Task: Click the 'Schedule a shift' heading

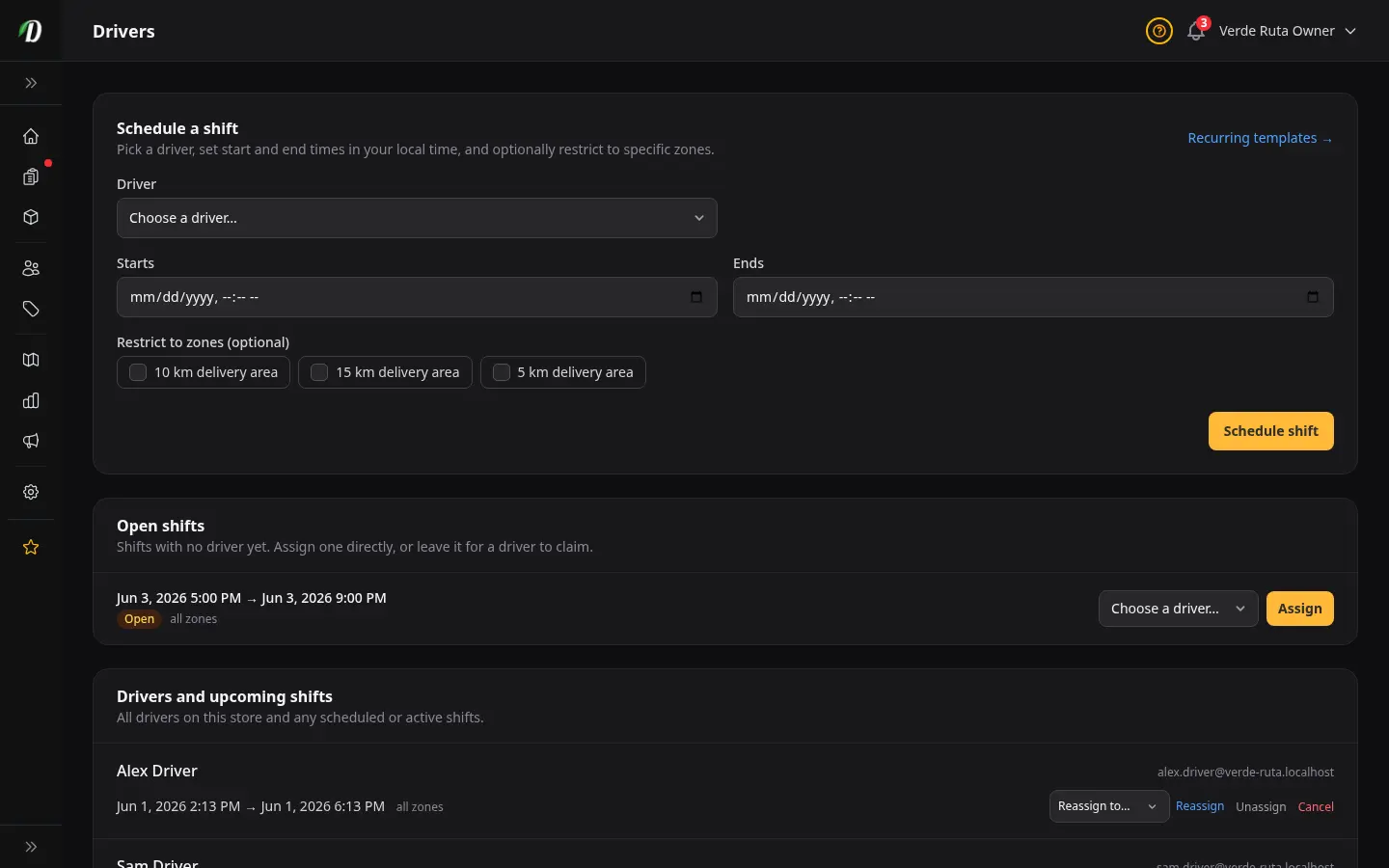Action: tap(177, 128)
